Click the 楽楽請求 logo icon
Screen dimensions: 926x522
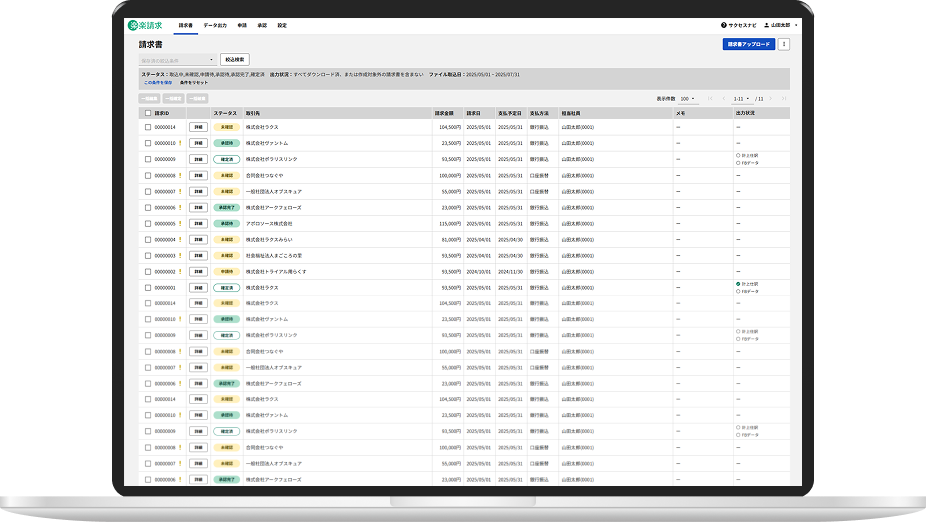click(x=133, y=25)
